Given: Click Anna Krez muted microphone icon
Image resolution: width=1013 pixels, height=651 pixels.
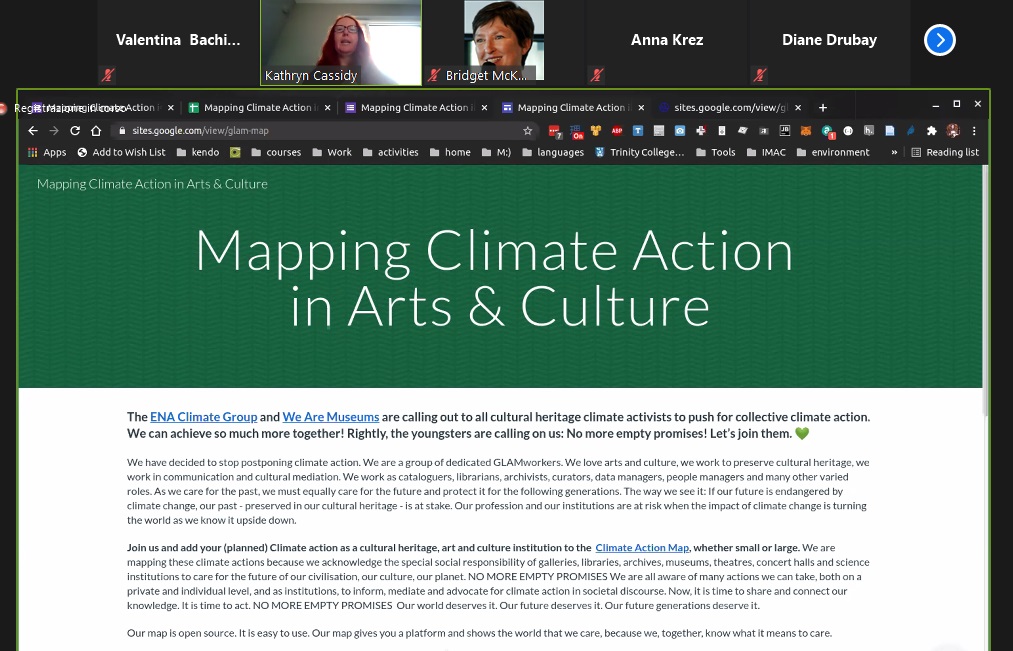Looking at the screenshot, I should pos(598,76).
